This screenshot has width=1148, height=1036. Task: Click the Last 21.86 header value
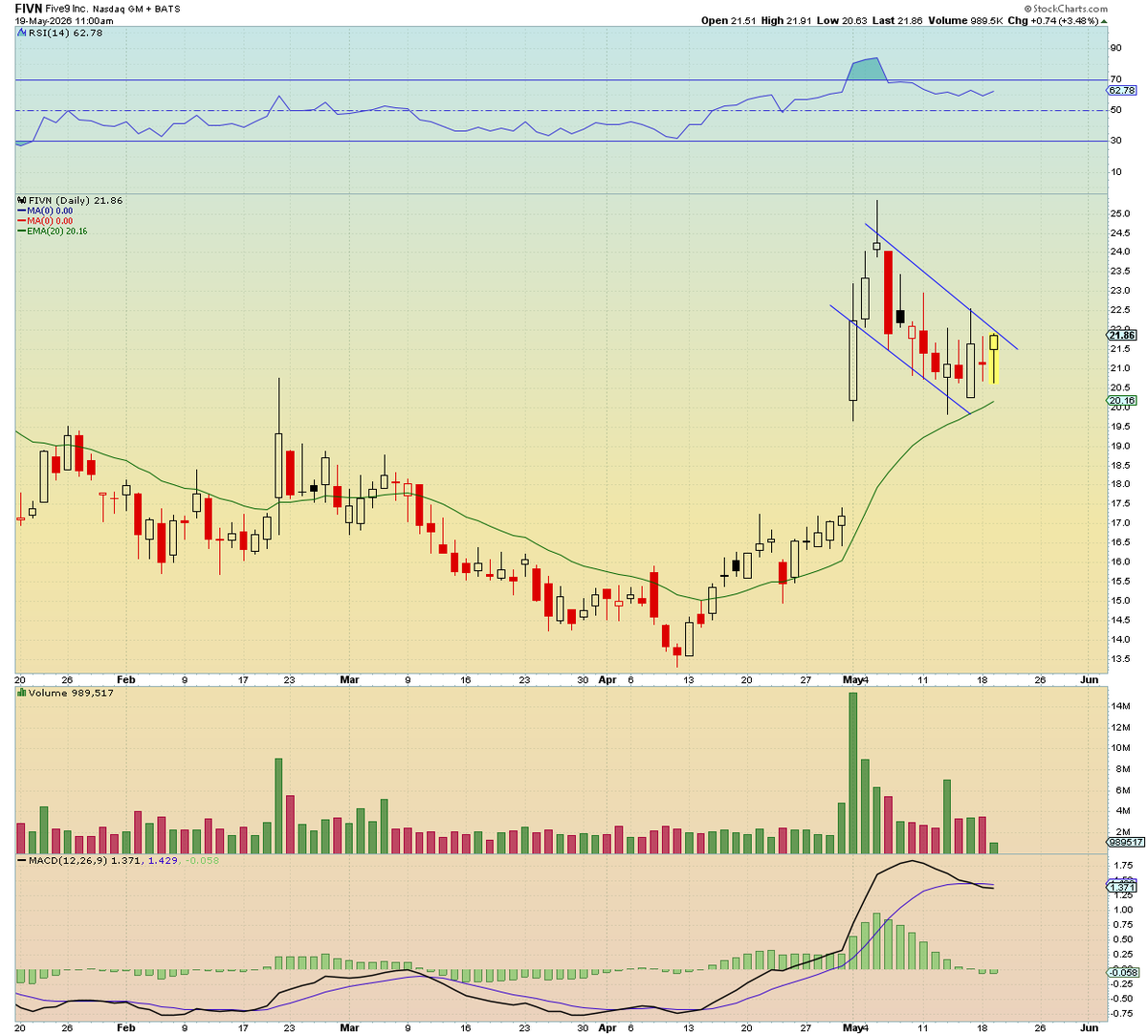point(895,21)
